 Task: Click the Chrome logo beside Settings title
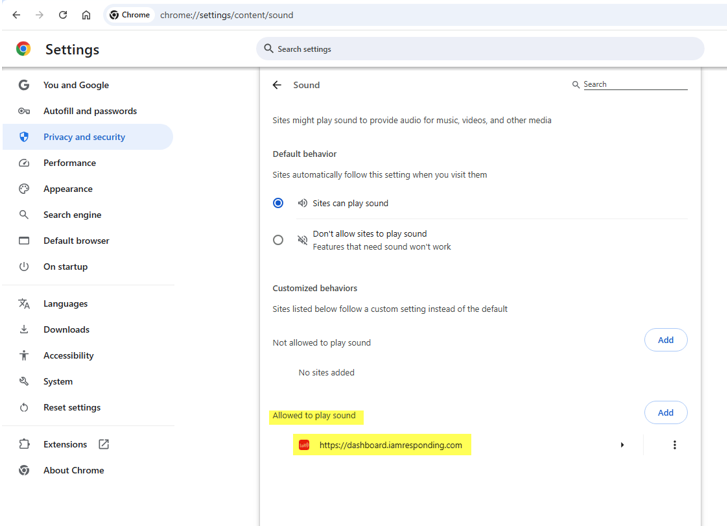[23, 49]
